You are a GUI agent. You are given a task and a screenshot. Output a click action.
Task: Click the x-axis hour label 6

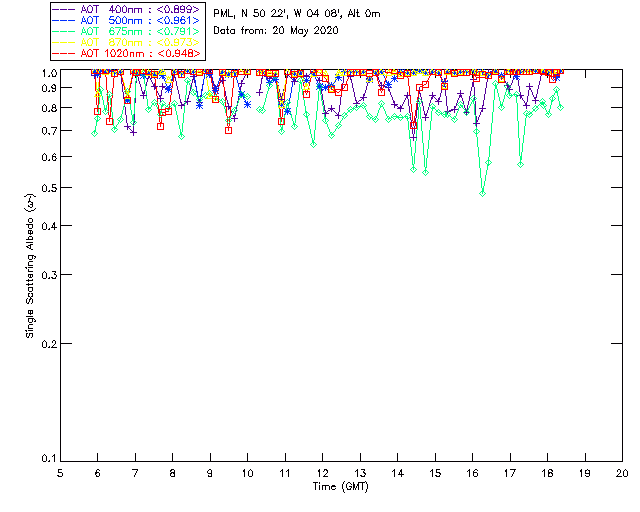98,473
